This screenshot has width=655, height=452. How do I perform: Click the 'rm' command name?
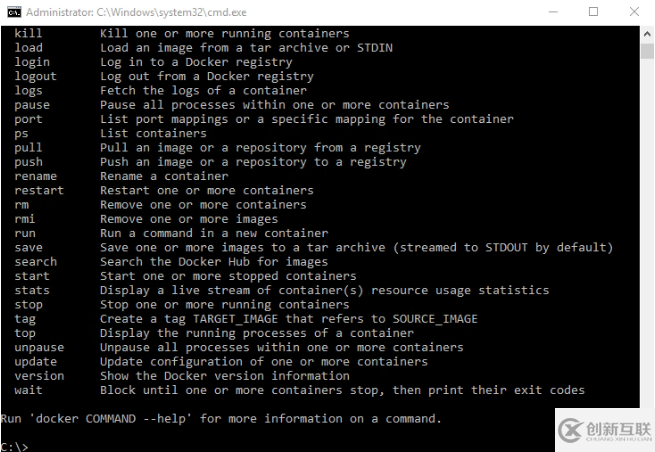[22, 205]
